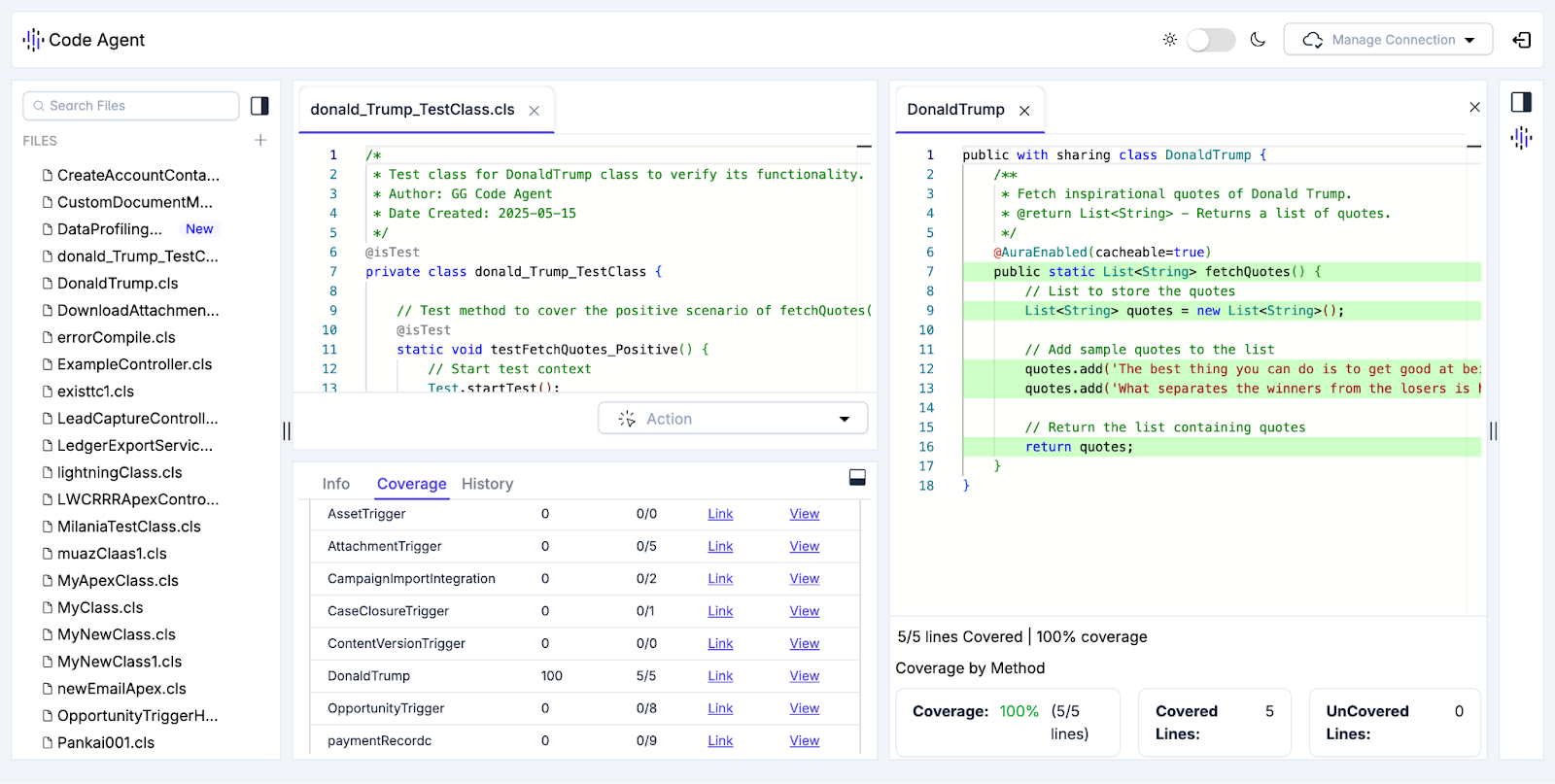The height and width of the screenshot is (784, 1555).
Task: Click View for ContentVersionTrigger row
Action: [805, 643]
